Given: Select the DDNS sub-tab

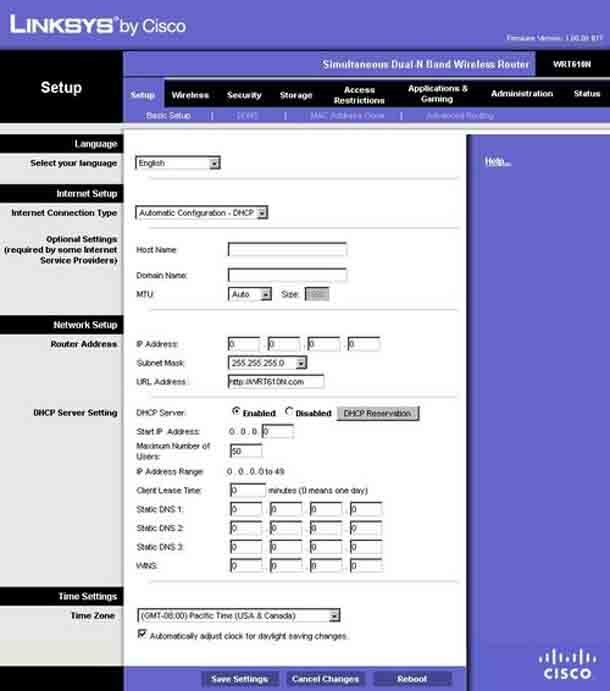Looking at the screenshot, I should tap(247, 115).
